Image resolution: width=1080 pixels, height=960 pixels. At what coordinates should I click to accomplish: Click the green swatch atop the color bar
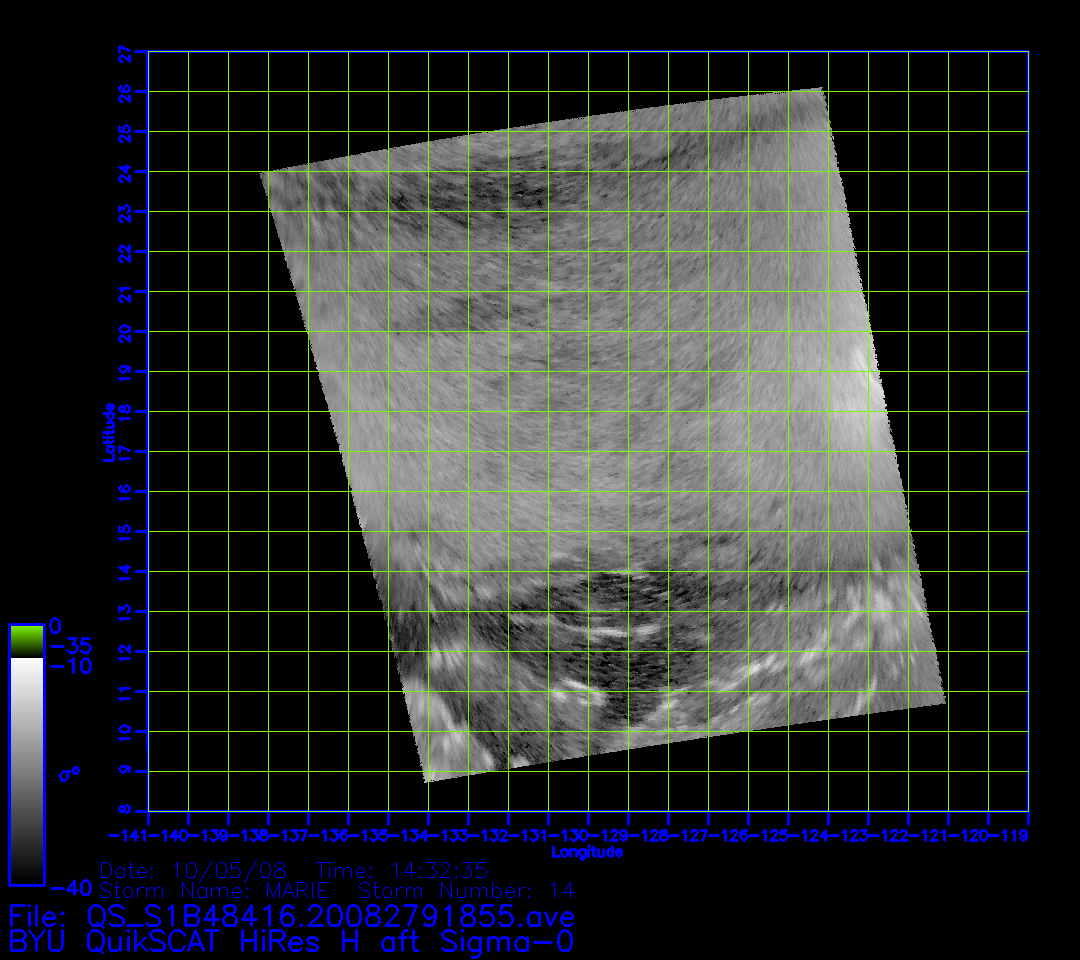(26, 640)
